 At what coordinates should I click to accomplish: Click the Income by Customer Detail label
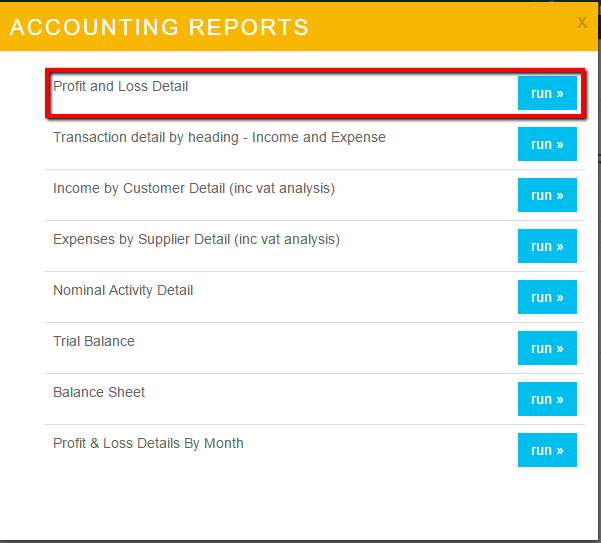[x=193, y=189]
